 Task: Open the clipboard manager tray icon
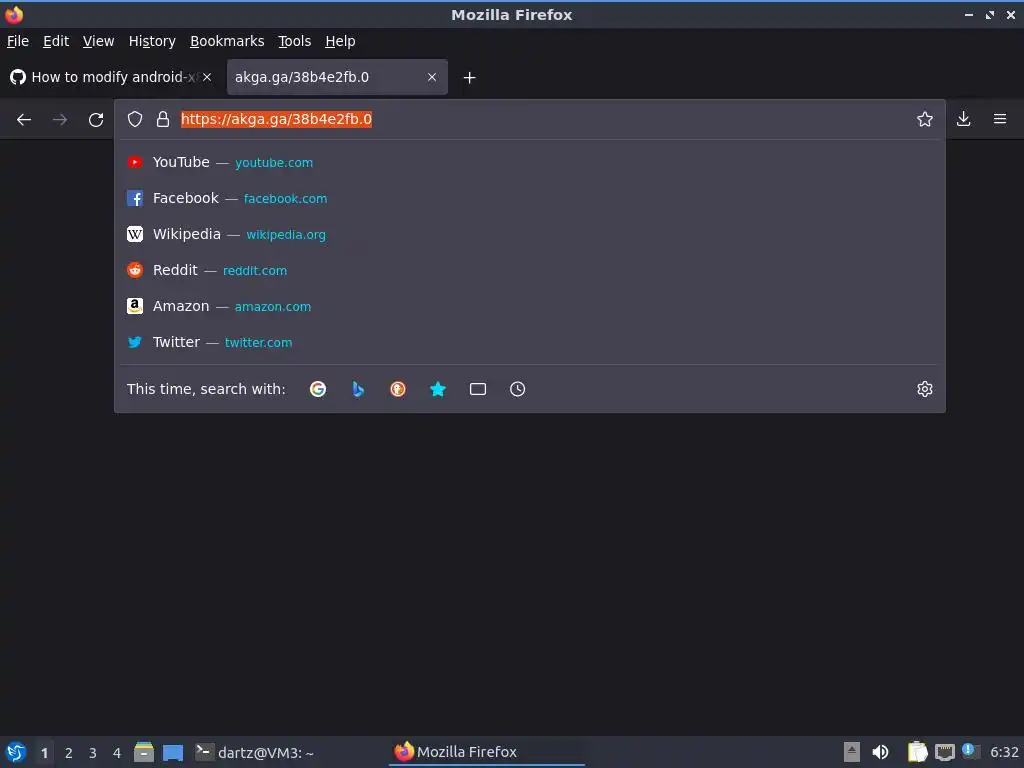coord(917,752)
